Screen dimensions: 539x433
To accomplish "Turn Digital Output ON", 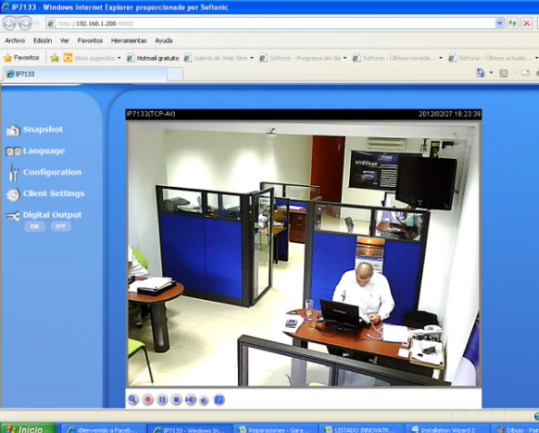I will (x=35, y=226).
